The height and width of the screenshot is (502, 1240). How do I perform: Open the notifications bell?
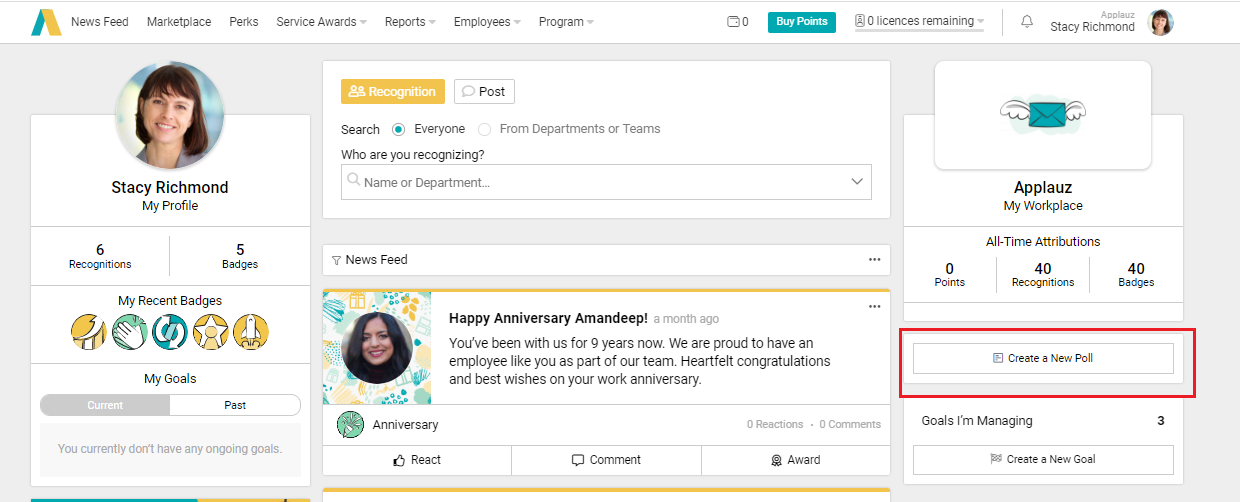tap(1027, 22)
